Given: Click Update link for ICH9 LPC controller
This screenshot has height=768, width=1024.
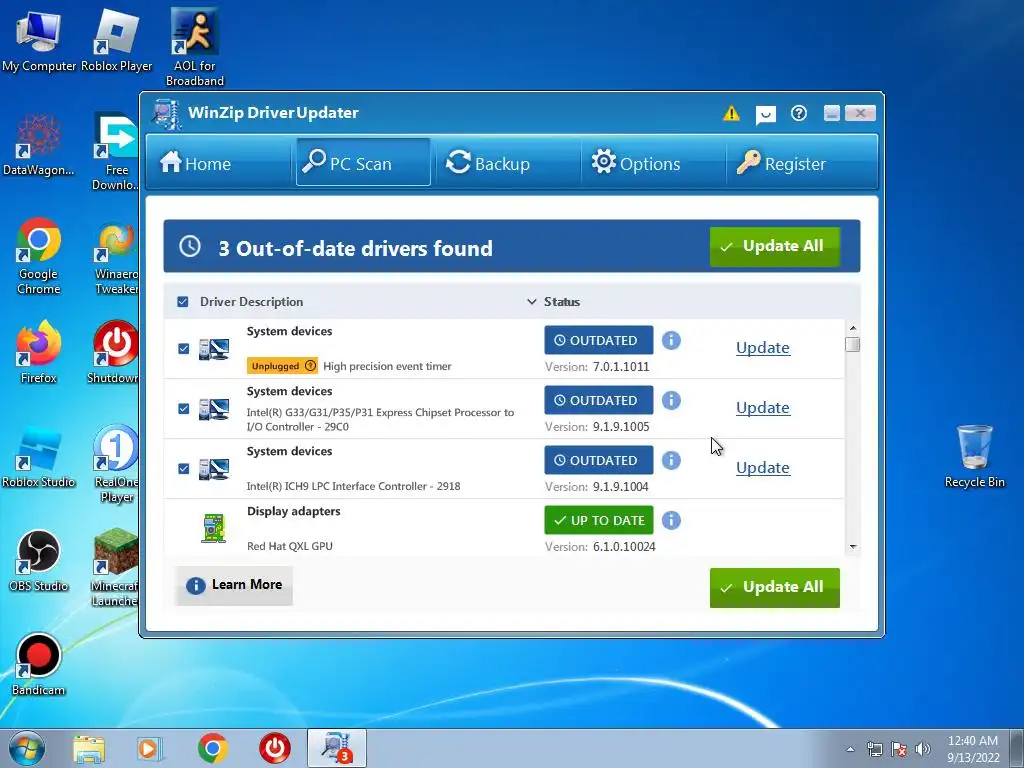Looking at the screenshot, I should pyautogui.click(x=763, y=468).
